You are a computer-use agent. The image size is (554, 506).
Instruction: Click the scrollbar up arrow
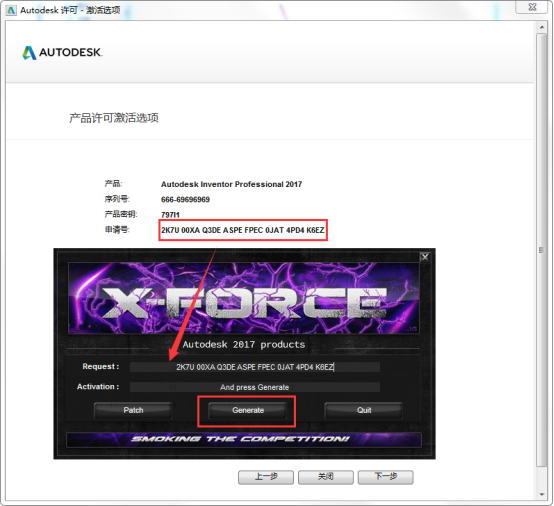point(541,27)
